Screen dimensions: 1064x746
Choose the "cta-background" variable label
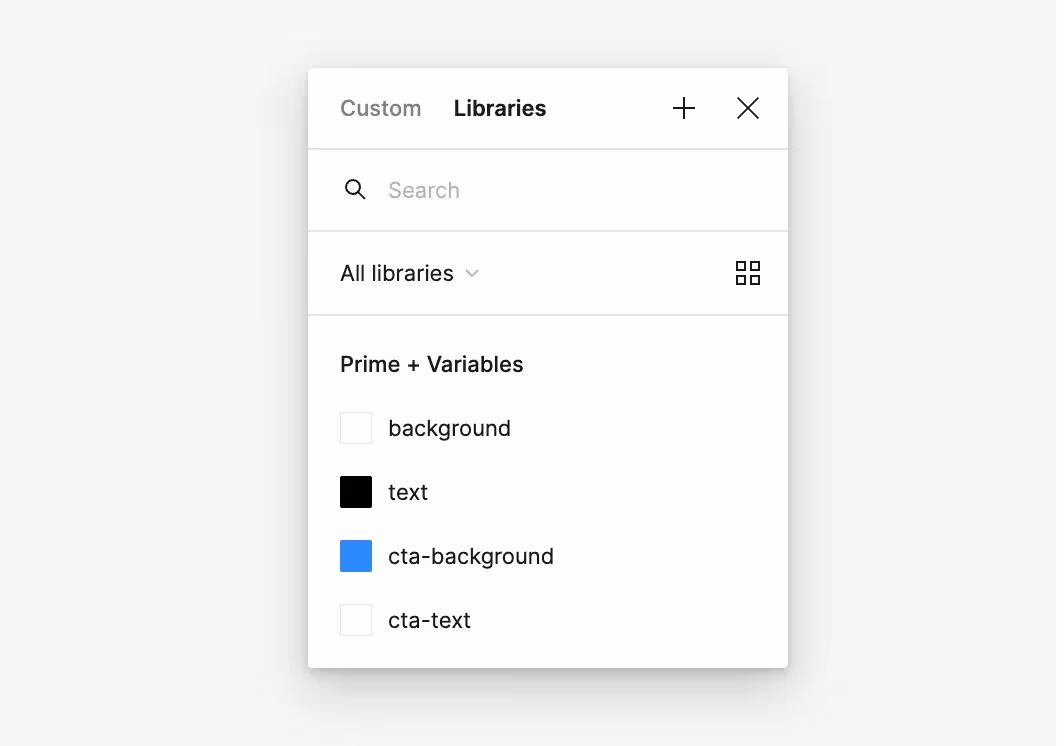470,556
